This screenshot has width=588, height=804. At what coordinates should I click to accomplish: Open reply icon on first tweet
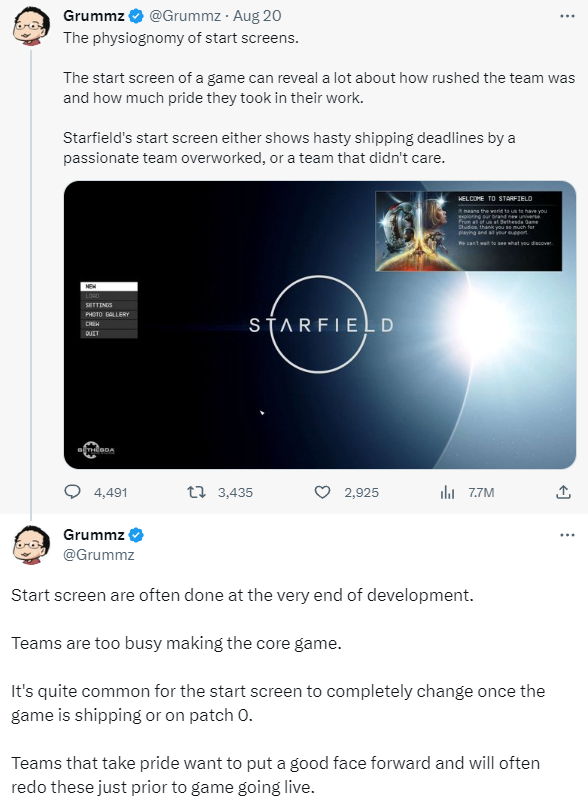(x=72, y=492)
